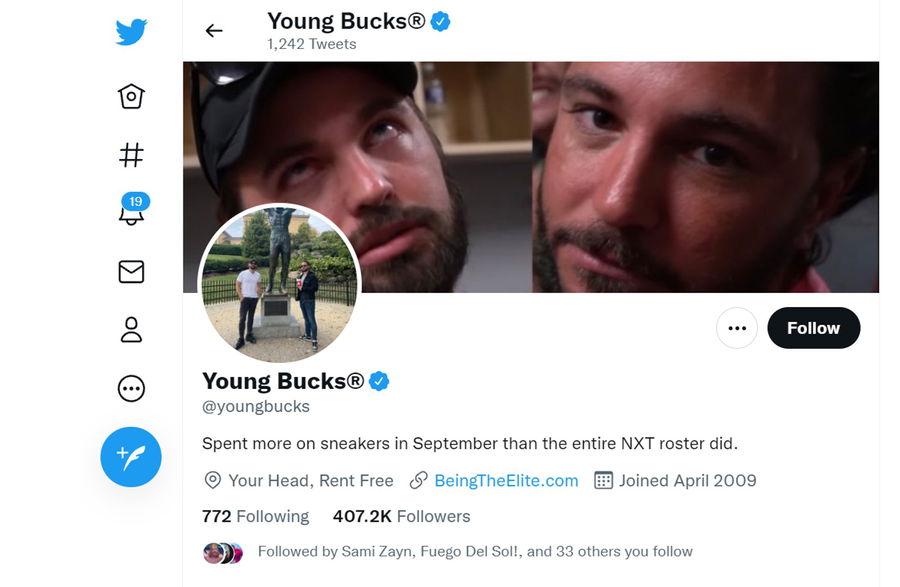Open the profile header banner image
Screen dimensions: 900x587
[620, 170]
